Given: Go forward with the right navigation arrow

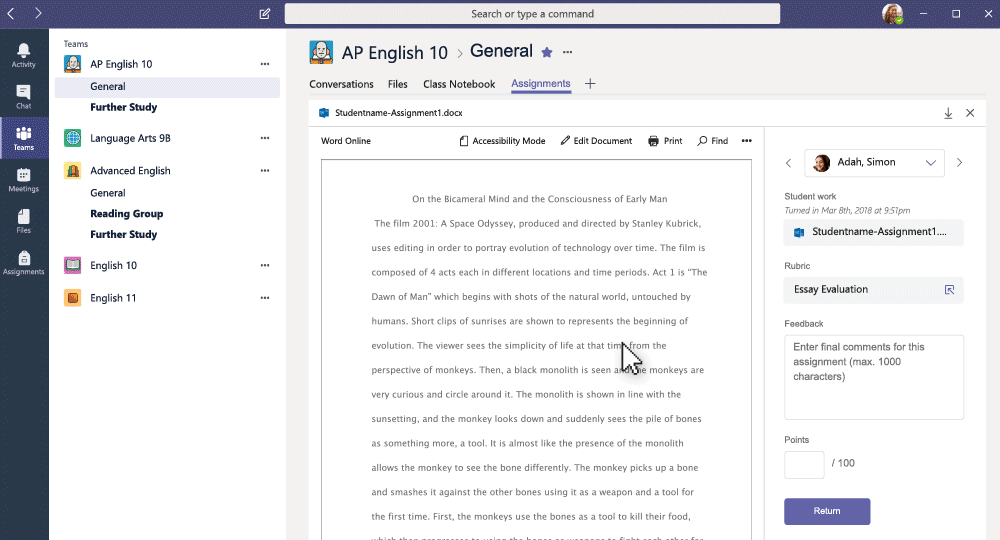Looking at the screenshot, I should 38,13.
